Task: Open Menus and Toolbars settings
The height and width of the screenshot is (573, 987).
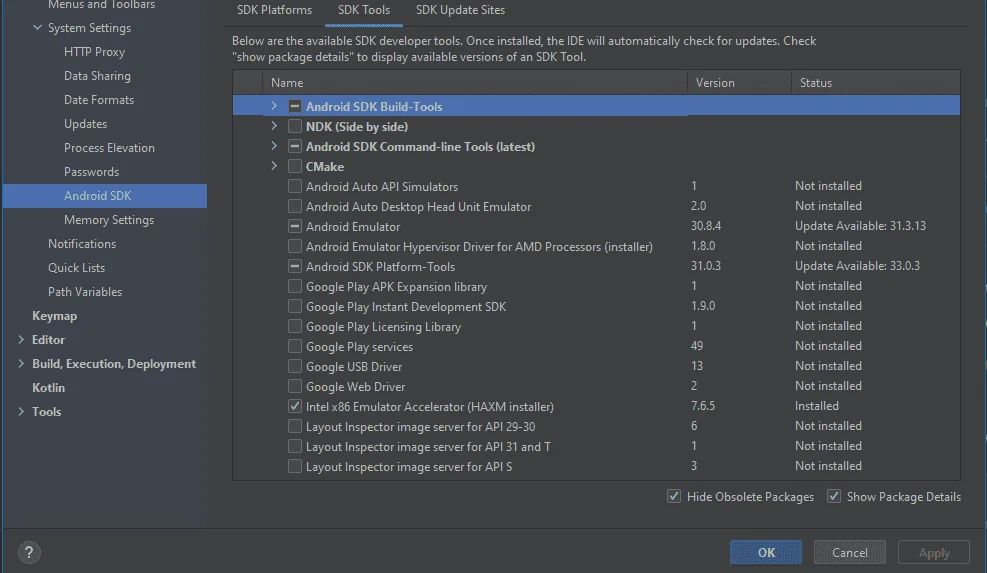Action: (101, 4)
